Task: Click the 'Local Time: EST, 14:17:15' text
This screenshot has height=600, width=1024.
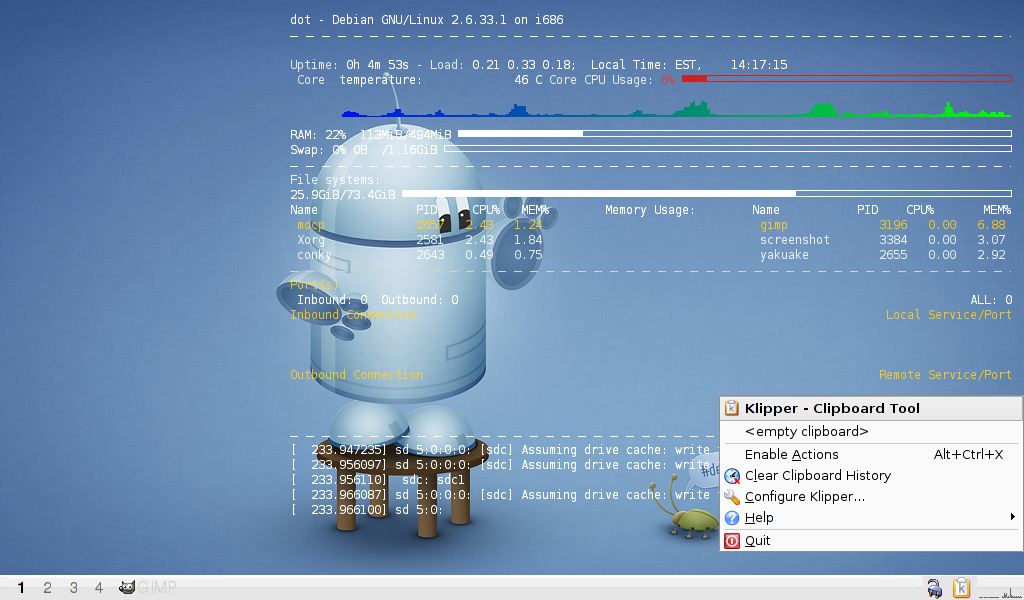Action: click(689, 65)
